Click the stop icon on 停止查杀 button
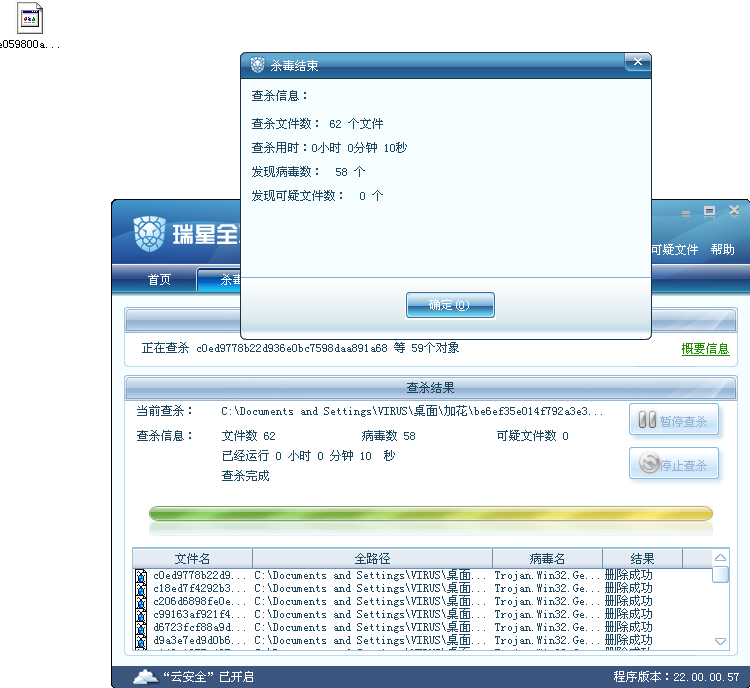 [650, 463]
